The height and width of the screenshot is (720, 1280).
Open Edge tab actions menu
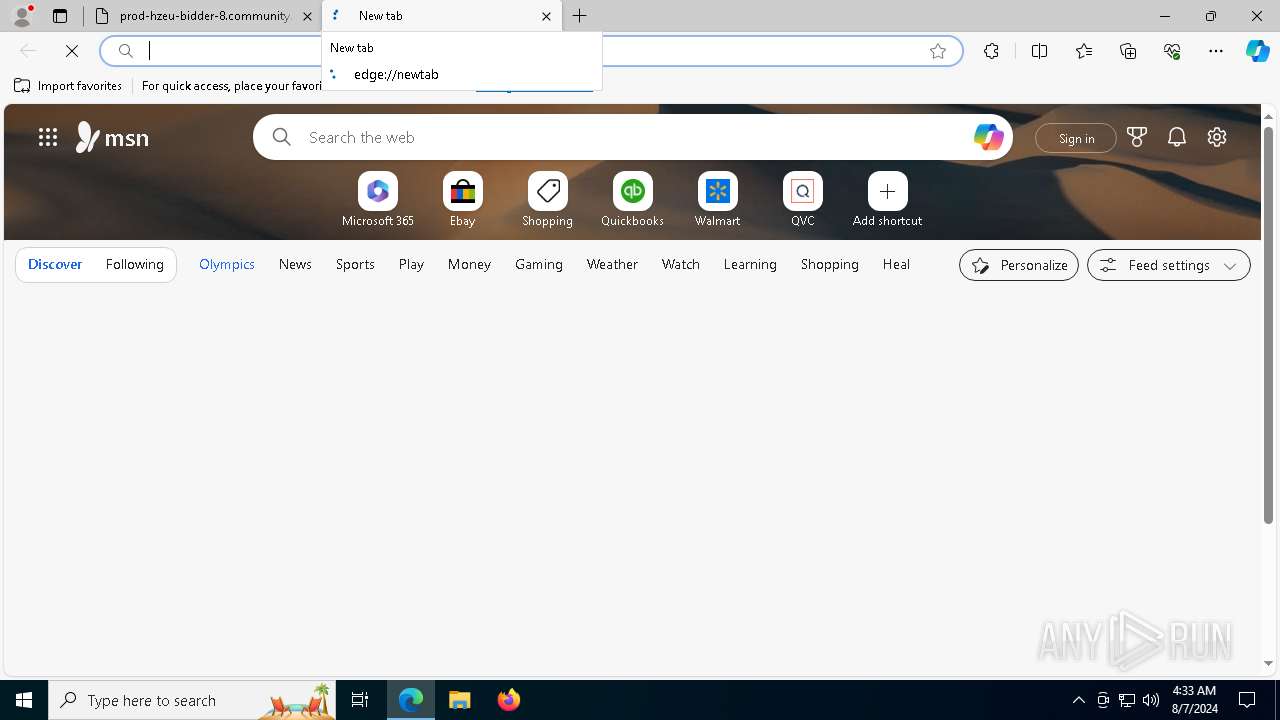point(60,16)
